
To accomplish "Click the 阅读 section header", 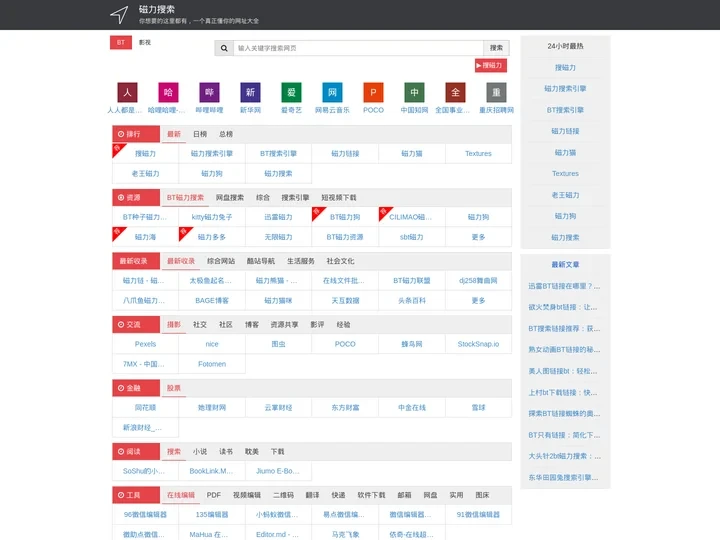I will click(x=136, y=451).
